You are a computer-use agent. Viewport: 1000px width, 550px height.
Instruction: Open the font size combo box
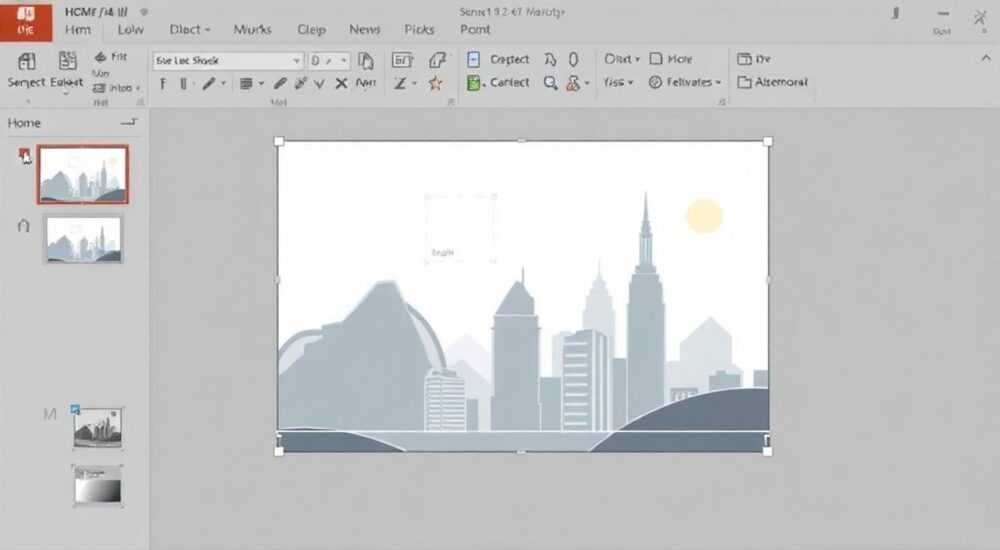[x=329, y=61]
